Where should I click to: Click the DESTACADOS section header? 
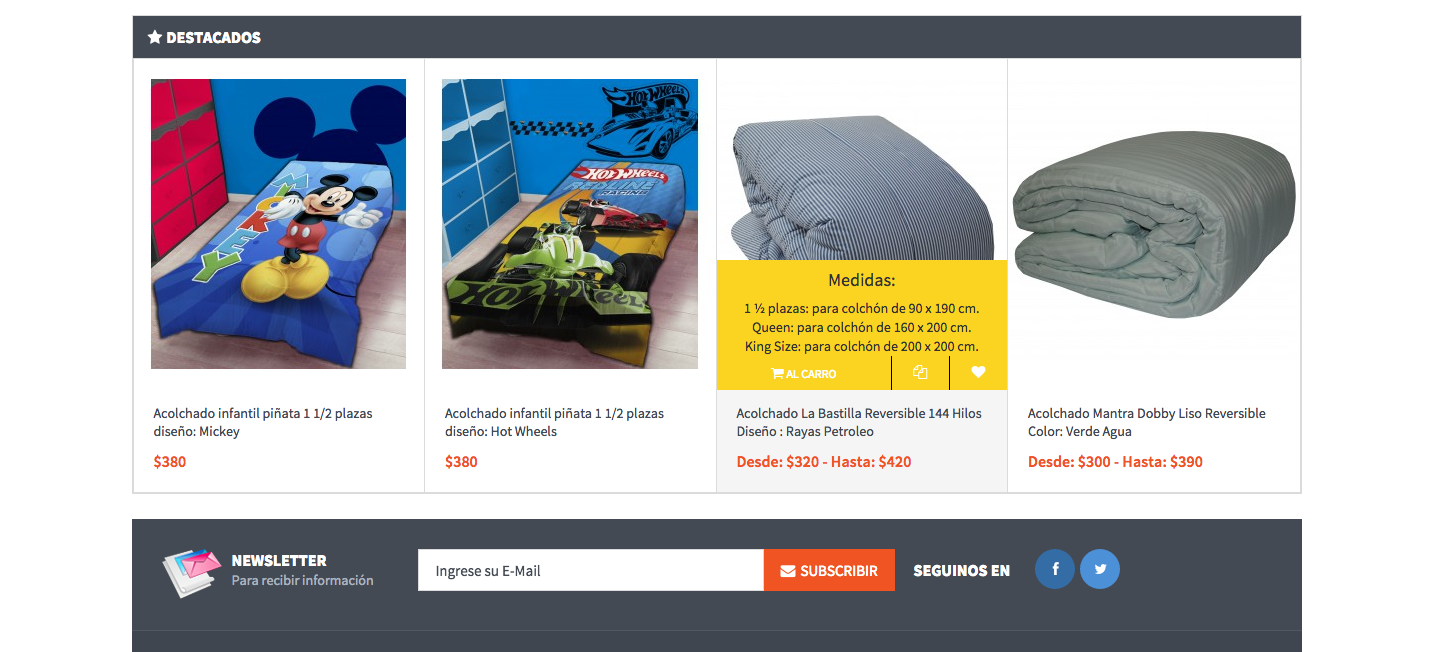[717, 37]
